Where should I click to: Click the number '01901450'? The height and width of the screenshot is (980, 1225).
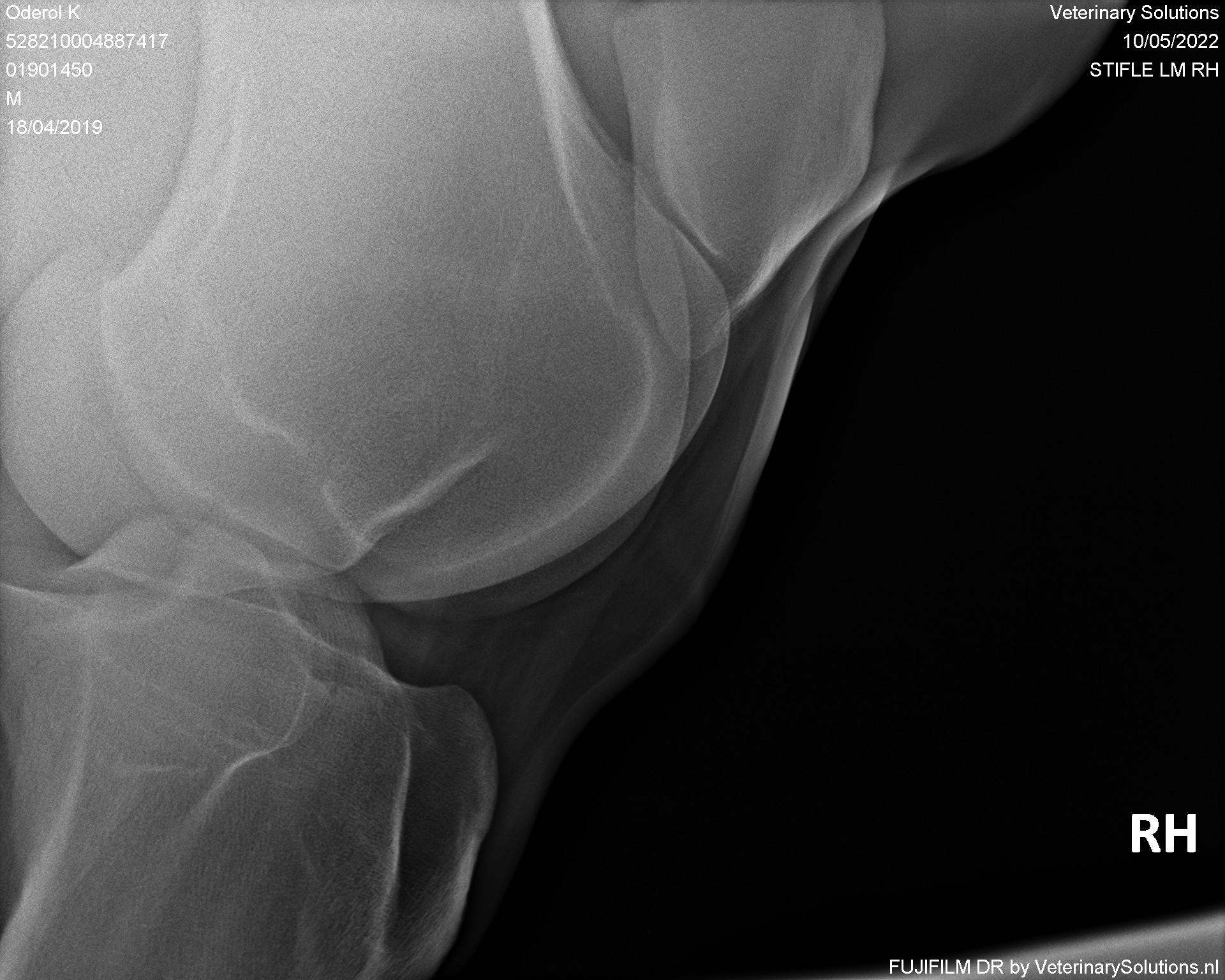click(x=49, y=70)
